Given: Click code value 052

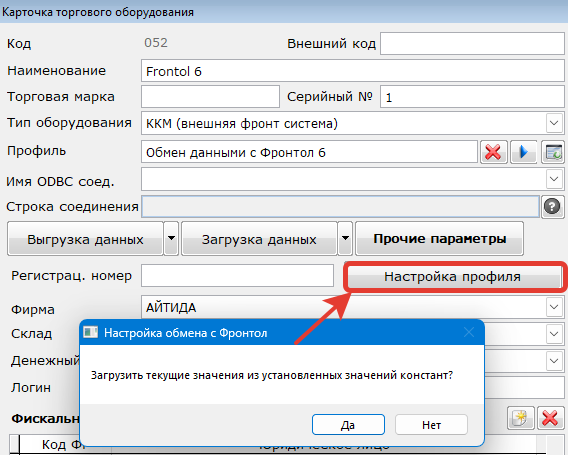Looking at the screenshot, I should coord(156,43).
